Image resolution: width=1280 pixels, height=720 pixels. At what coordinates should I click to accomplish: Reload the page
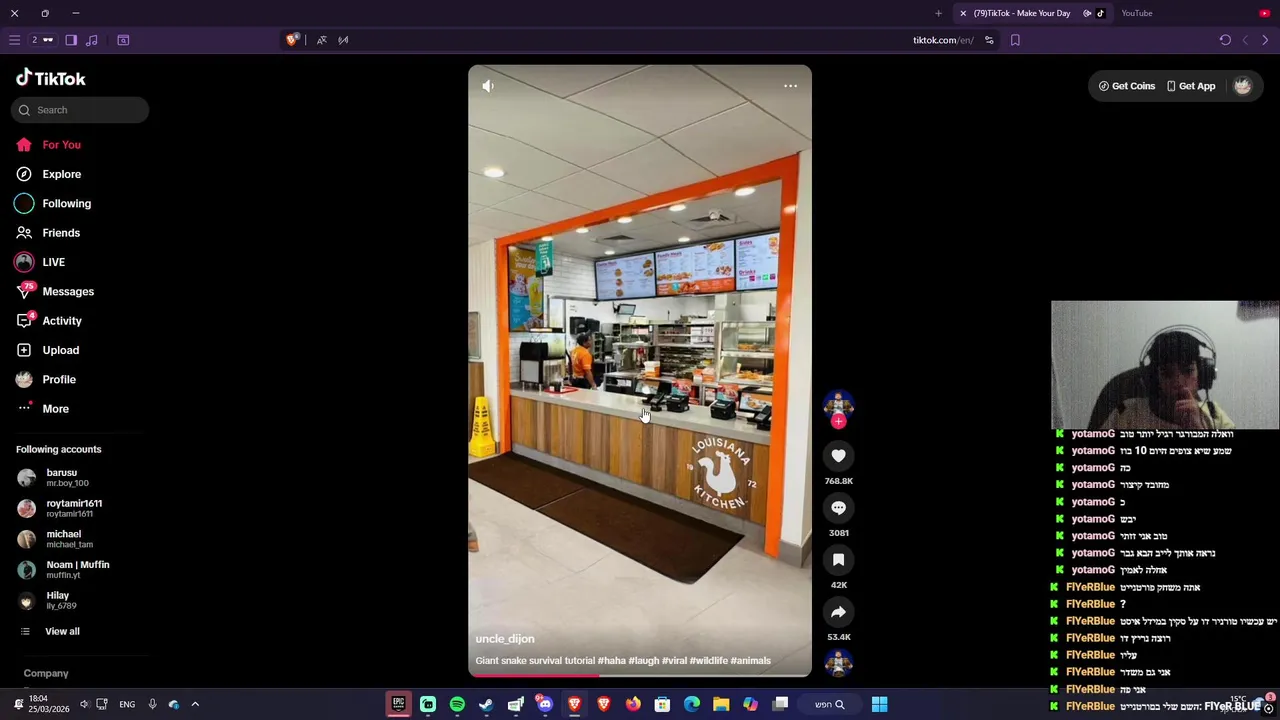[1225, 40]
